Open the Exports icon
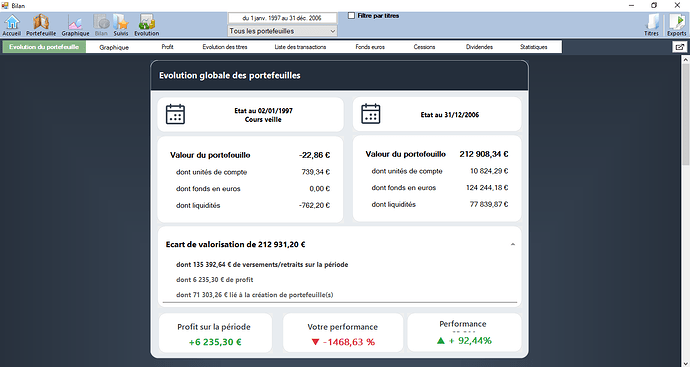 click(x=676, y=25)
